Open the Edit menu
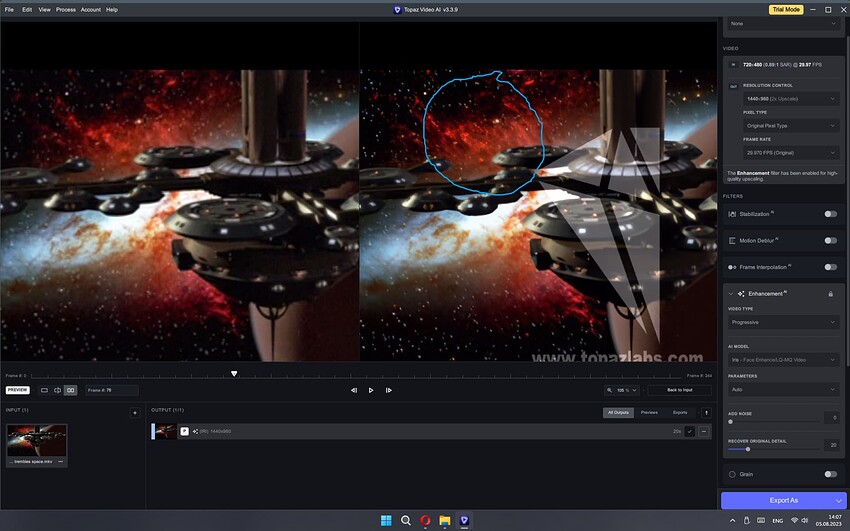850x531 pixels. pos(27,10)
